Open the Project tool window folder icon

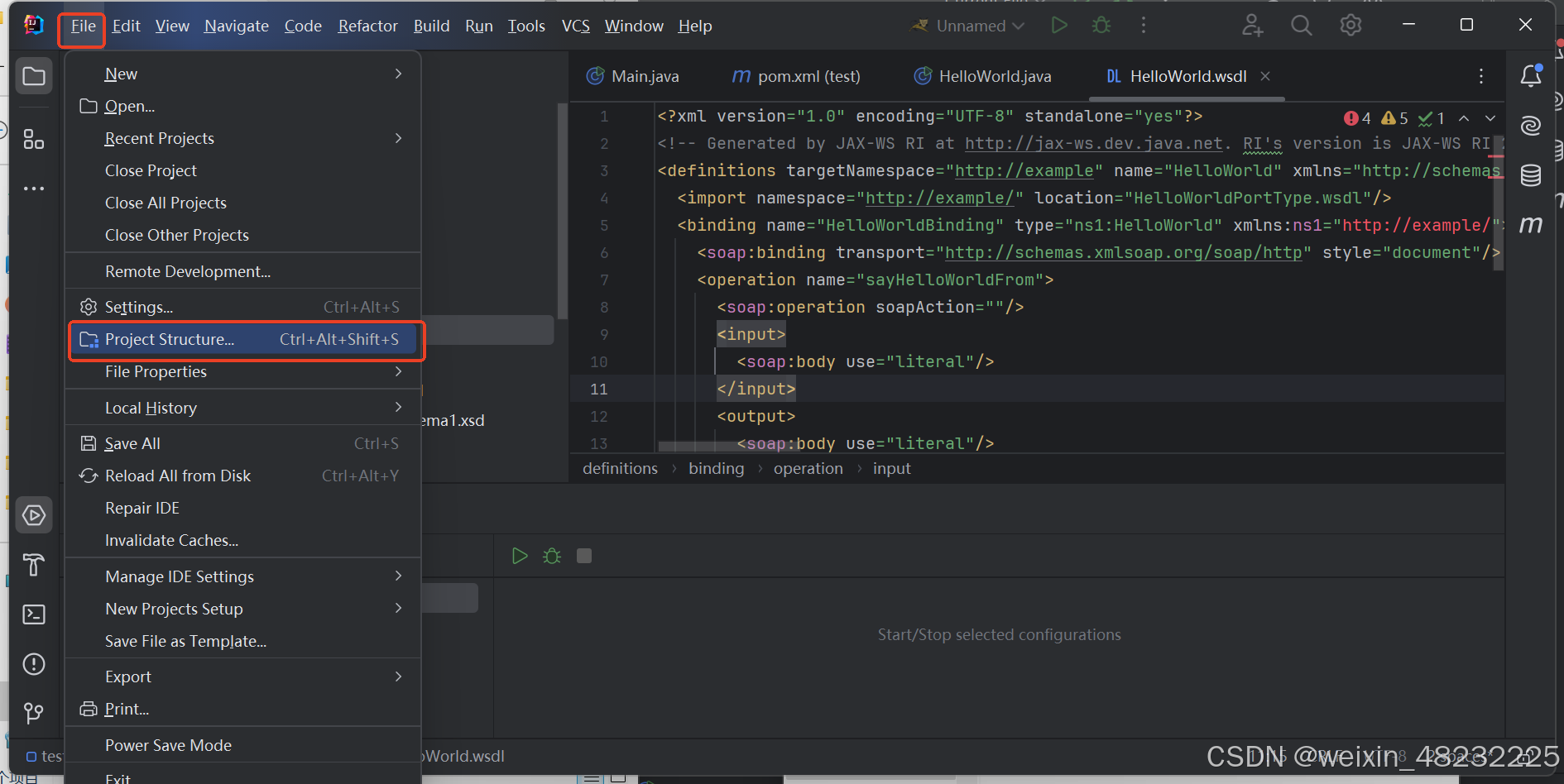(34, 76)
